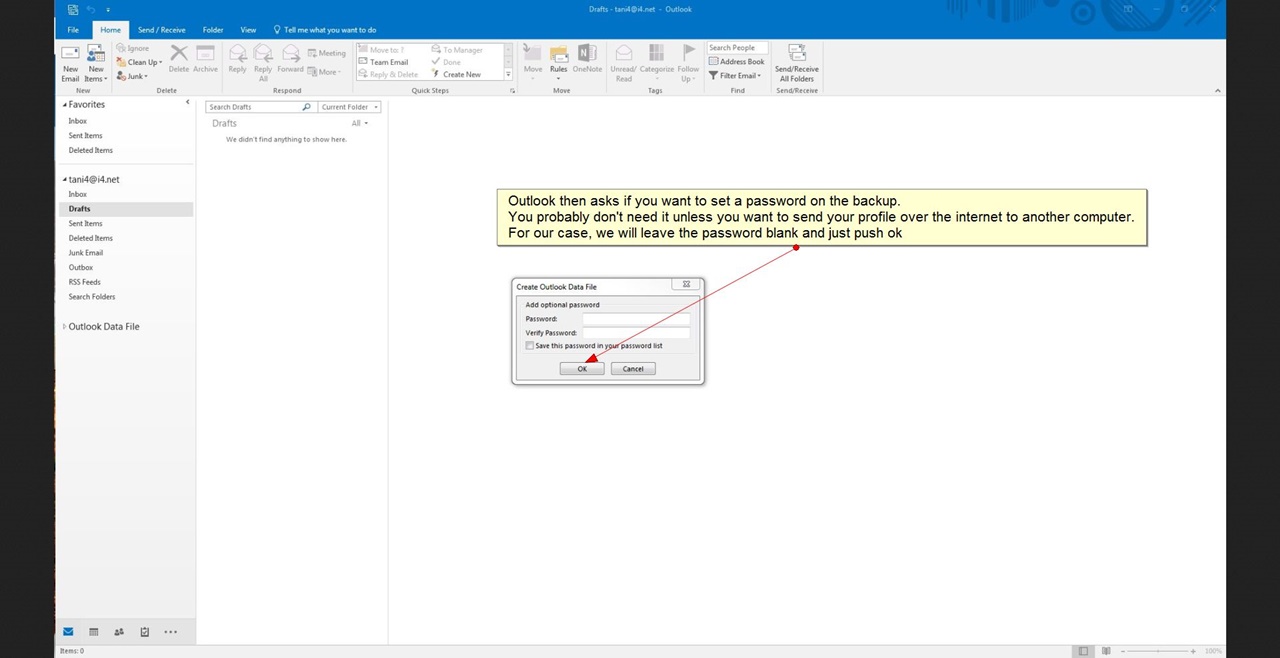
Task: Archive the selected item
Action: click(x=205, y=60)
